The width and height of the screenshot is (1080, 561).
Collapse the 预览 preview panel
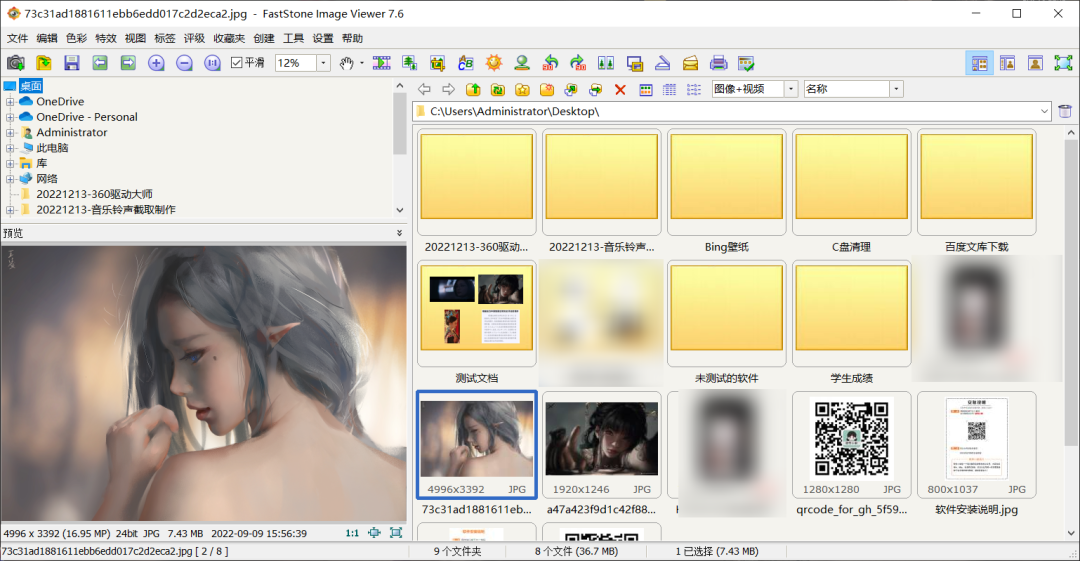point(399,233)
